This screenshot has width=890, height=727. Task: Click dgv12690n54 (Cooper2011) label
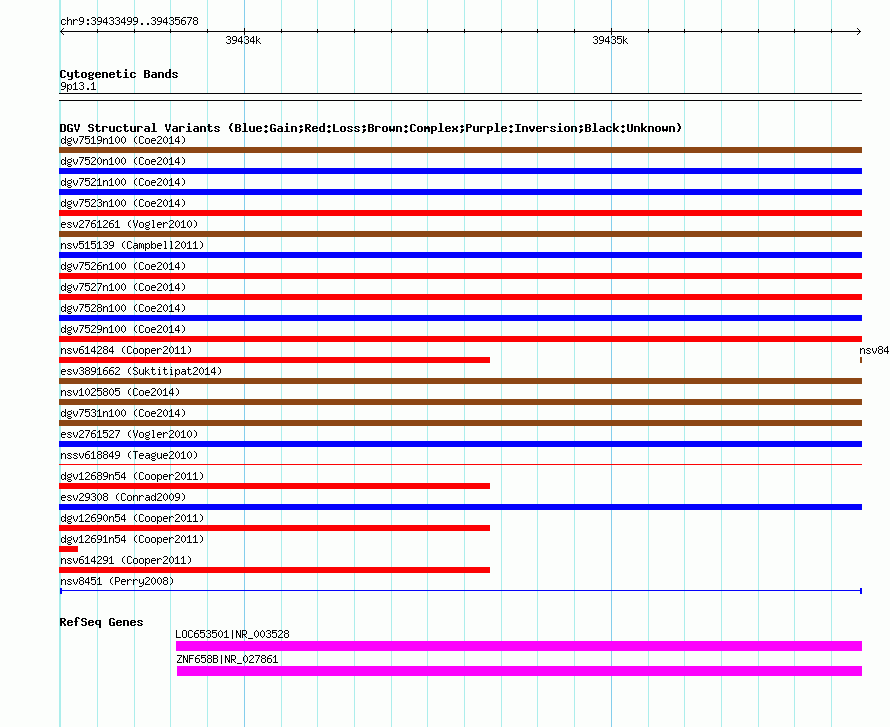pos(132,518)
